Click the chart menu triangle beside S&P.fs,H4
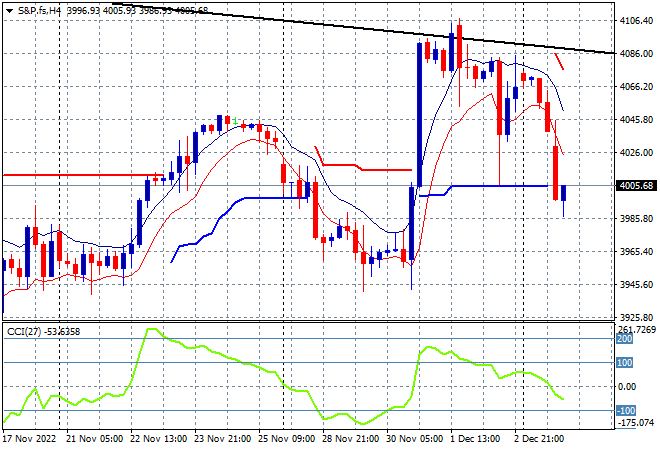This screenshot has width=660, height=450. click(x=9, y=11)
